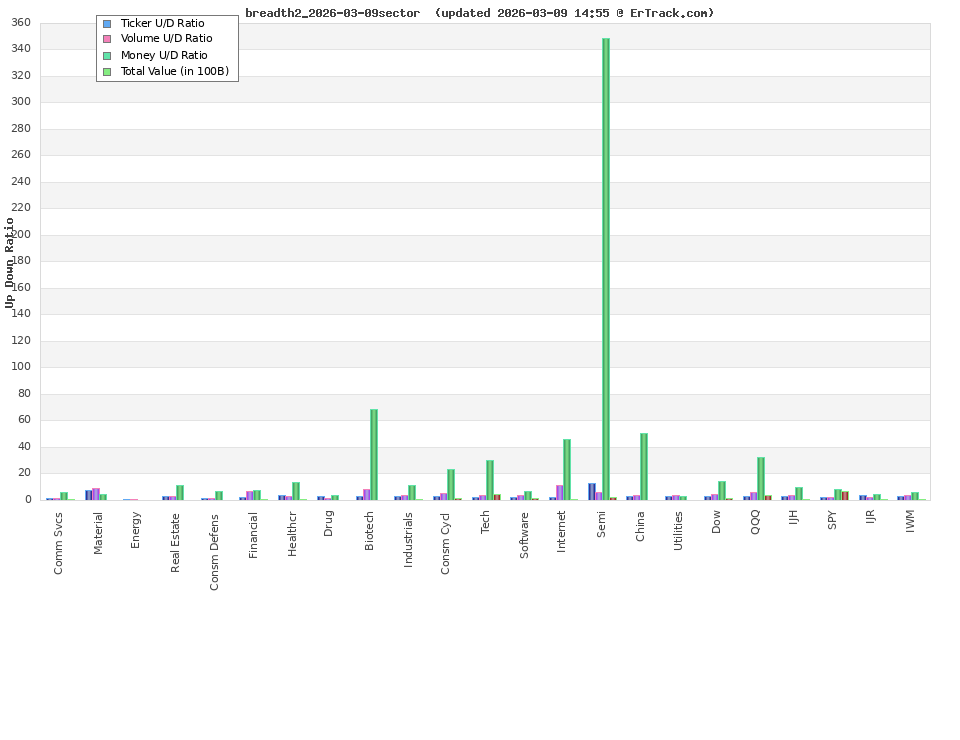This screenshot has width=960, height=740.
Task: Click the Ticker U/D Ratio legend swatch
Action: point(106,22)
